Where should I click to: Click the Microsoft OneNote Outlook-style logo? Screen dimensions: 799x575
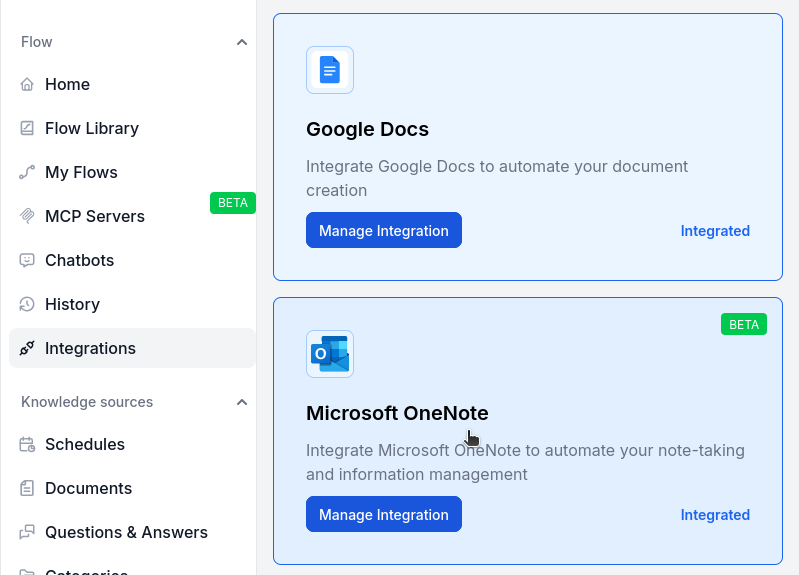click(x=330, y=354)
